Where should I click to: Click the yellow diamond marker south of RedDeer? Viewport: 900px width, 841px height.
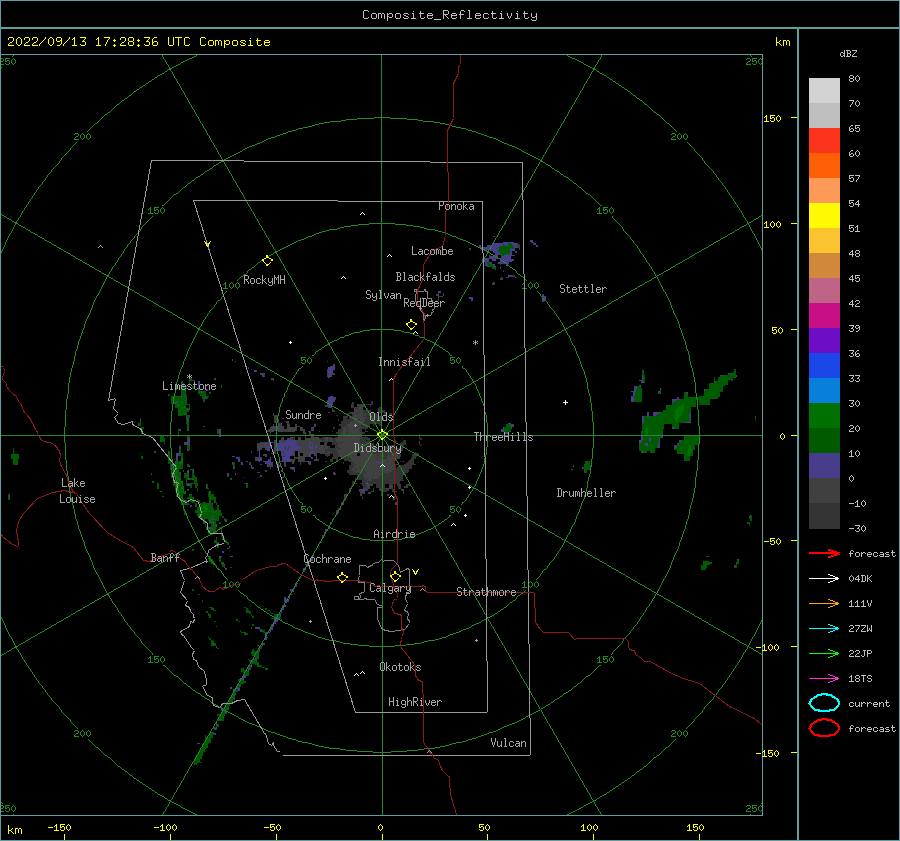412,325
